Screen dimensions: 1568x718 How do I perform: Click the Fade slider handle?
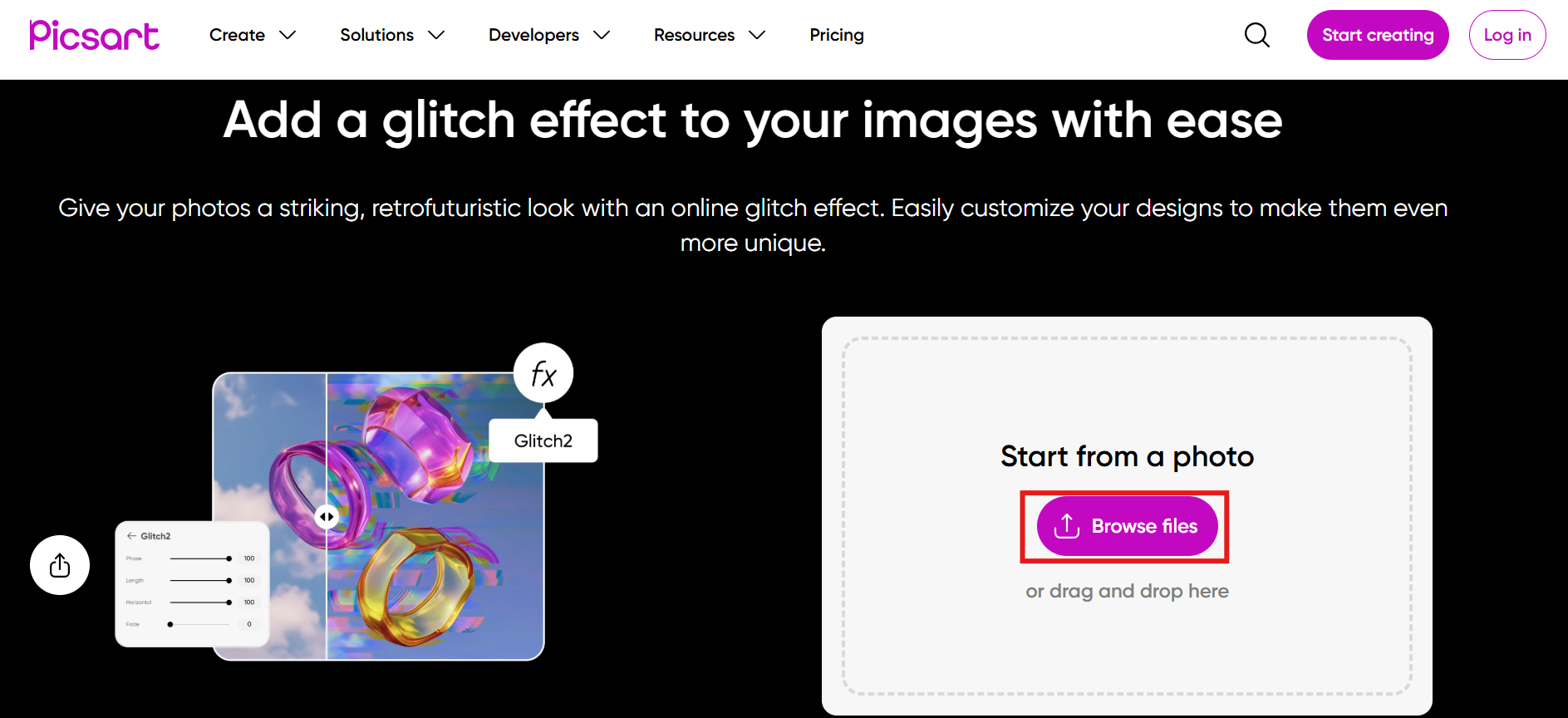[x=170, y=624]
